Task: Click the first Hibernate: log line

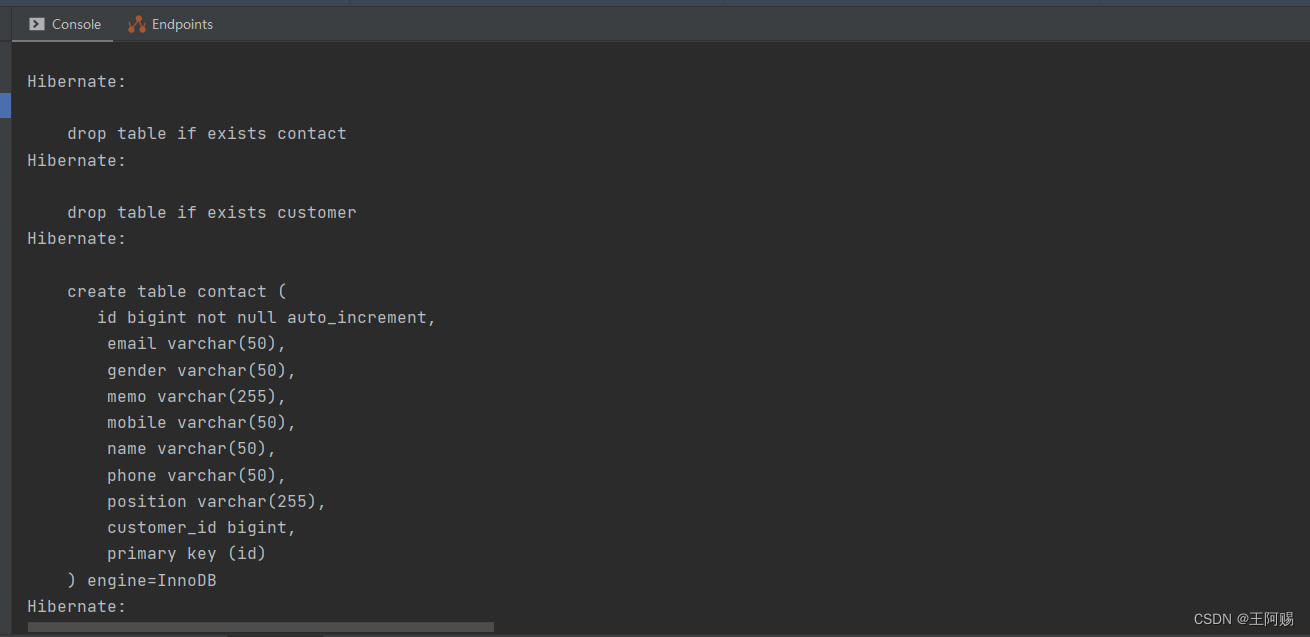Action: (x=75, y=81)
